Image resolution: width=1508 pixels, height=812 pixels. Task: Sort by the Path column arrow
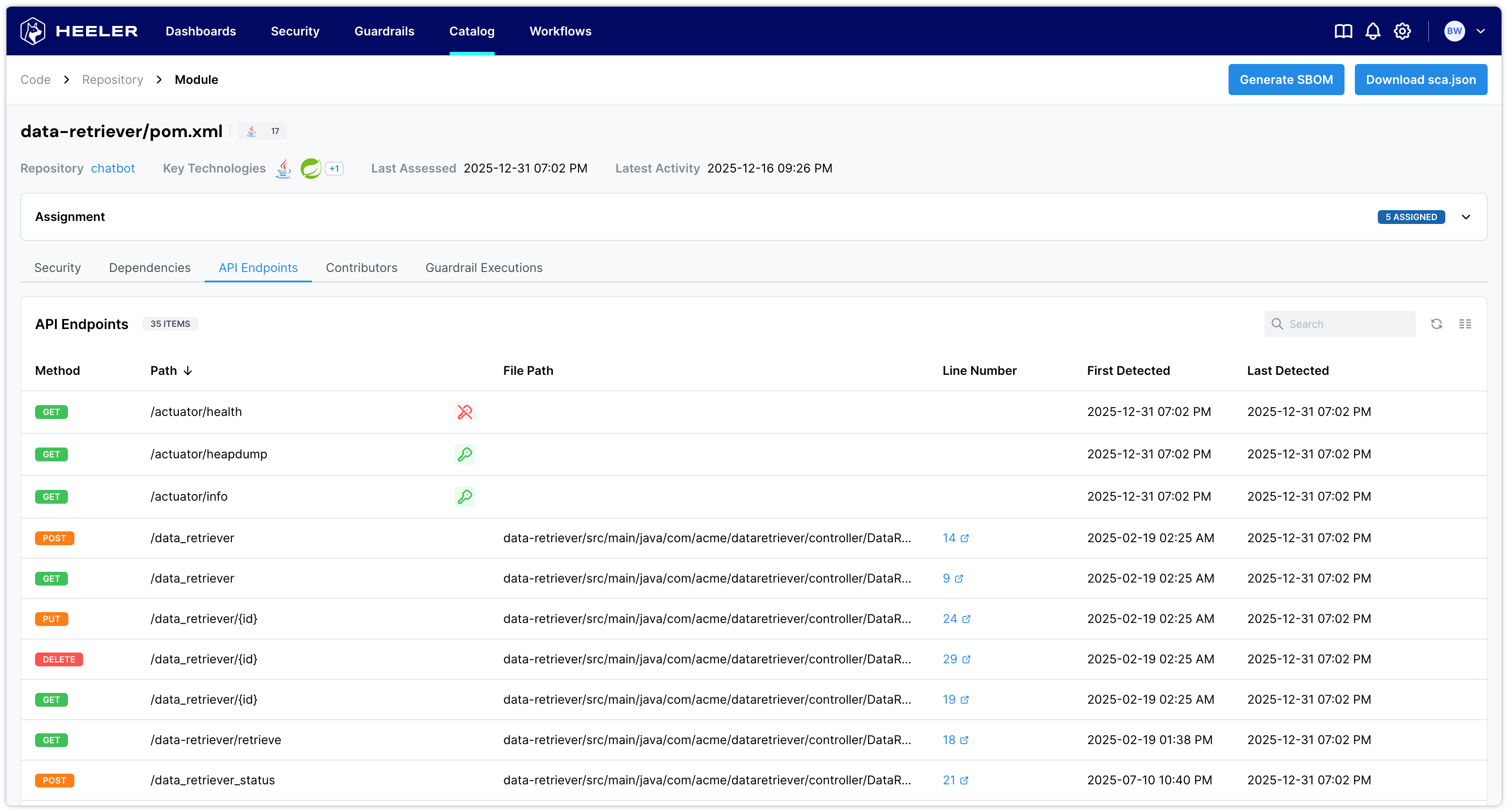188,371
